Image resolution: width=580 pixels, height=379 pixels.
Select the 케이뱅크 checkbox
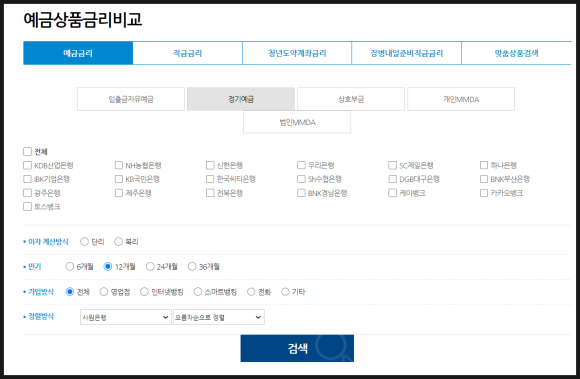coord(392,193)
